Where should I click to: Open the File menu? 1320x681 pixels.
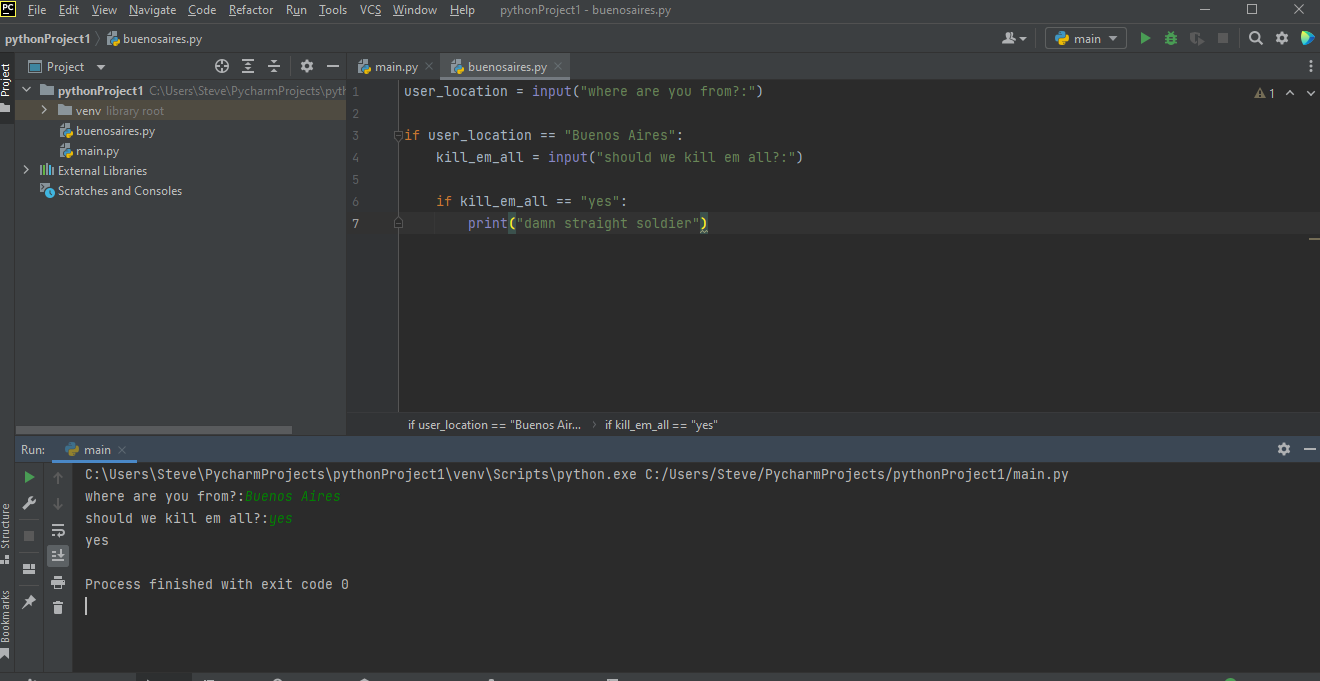click(37, 10)
